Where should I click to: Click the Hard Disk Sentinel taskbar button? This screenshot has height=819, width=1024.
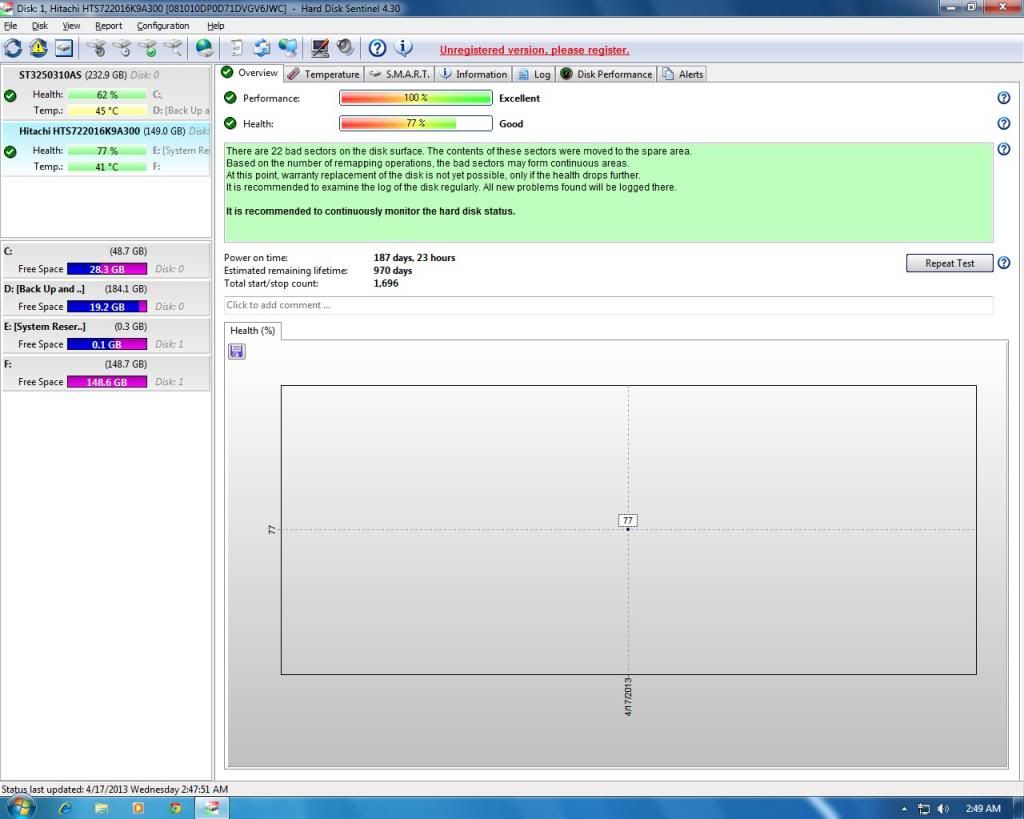tap(212, 809)
